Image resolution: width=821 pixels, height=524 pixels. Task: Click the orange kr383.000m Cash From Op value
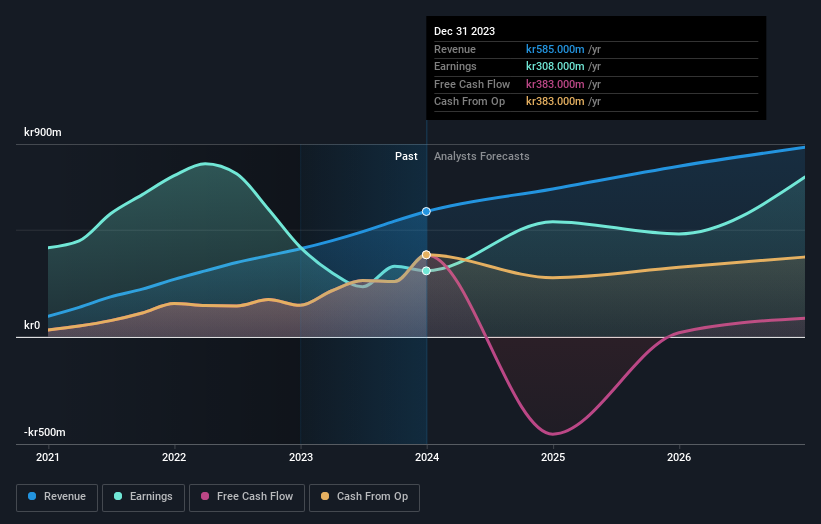coord(555,102)
